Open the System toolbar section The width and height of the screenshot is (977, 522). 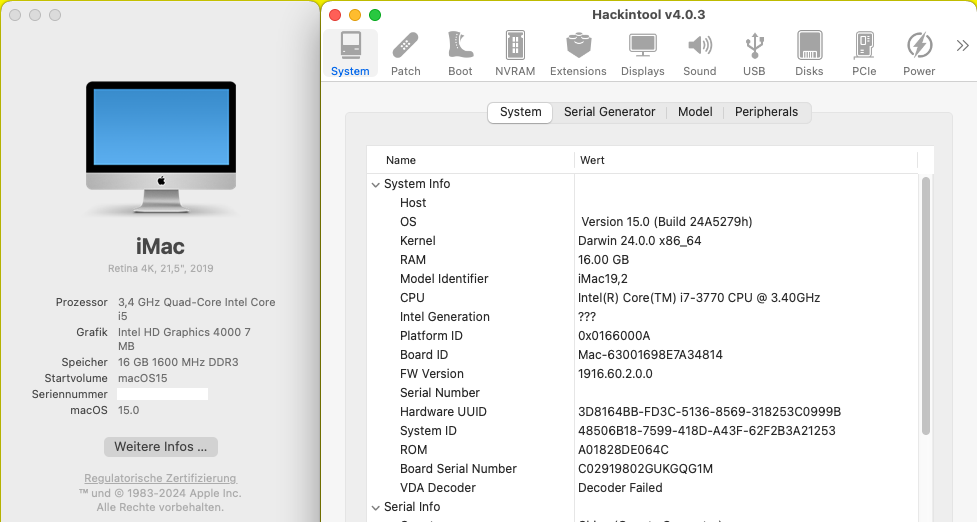[x=350, y=54]
